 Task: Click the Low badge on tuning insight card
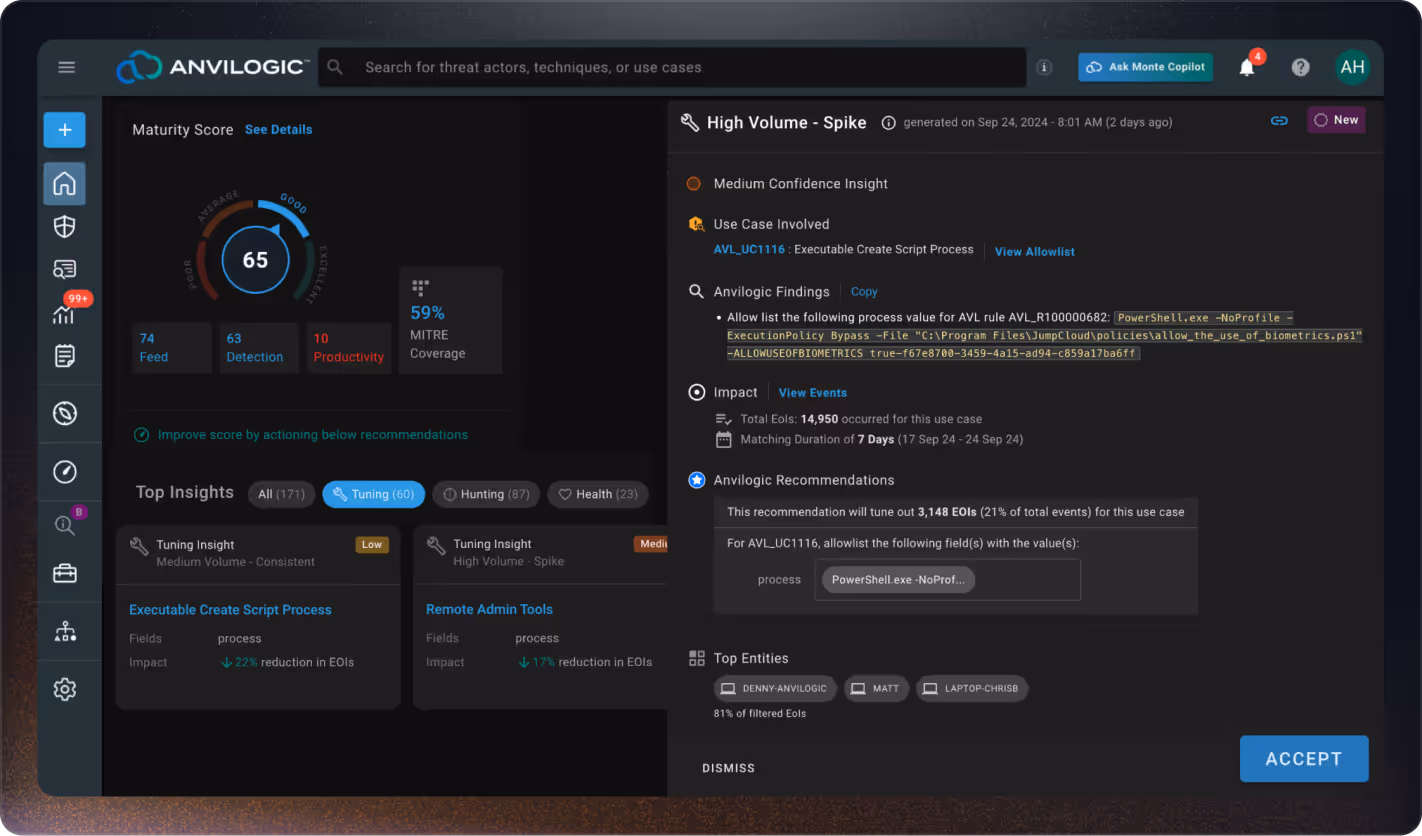pos(372,545)
